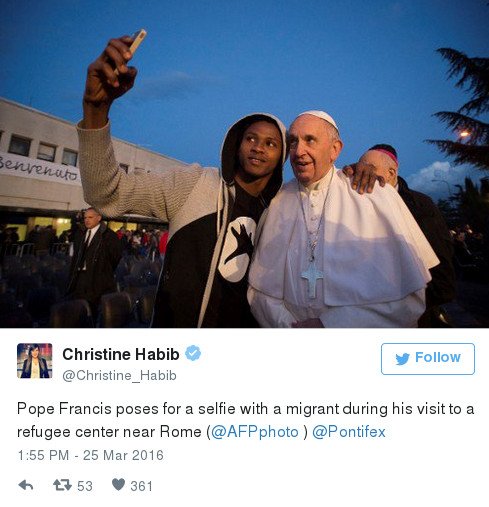Open the selfie photo in the tweet
This screenshot has height=507, width=489.
coord(244,164)
